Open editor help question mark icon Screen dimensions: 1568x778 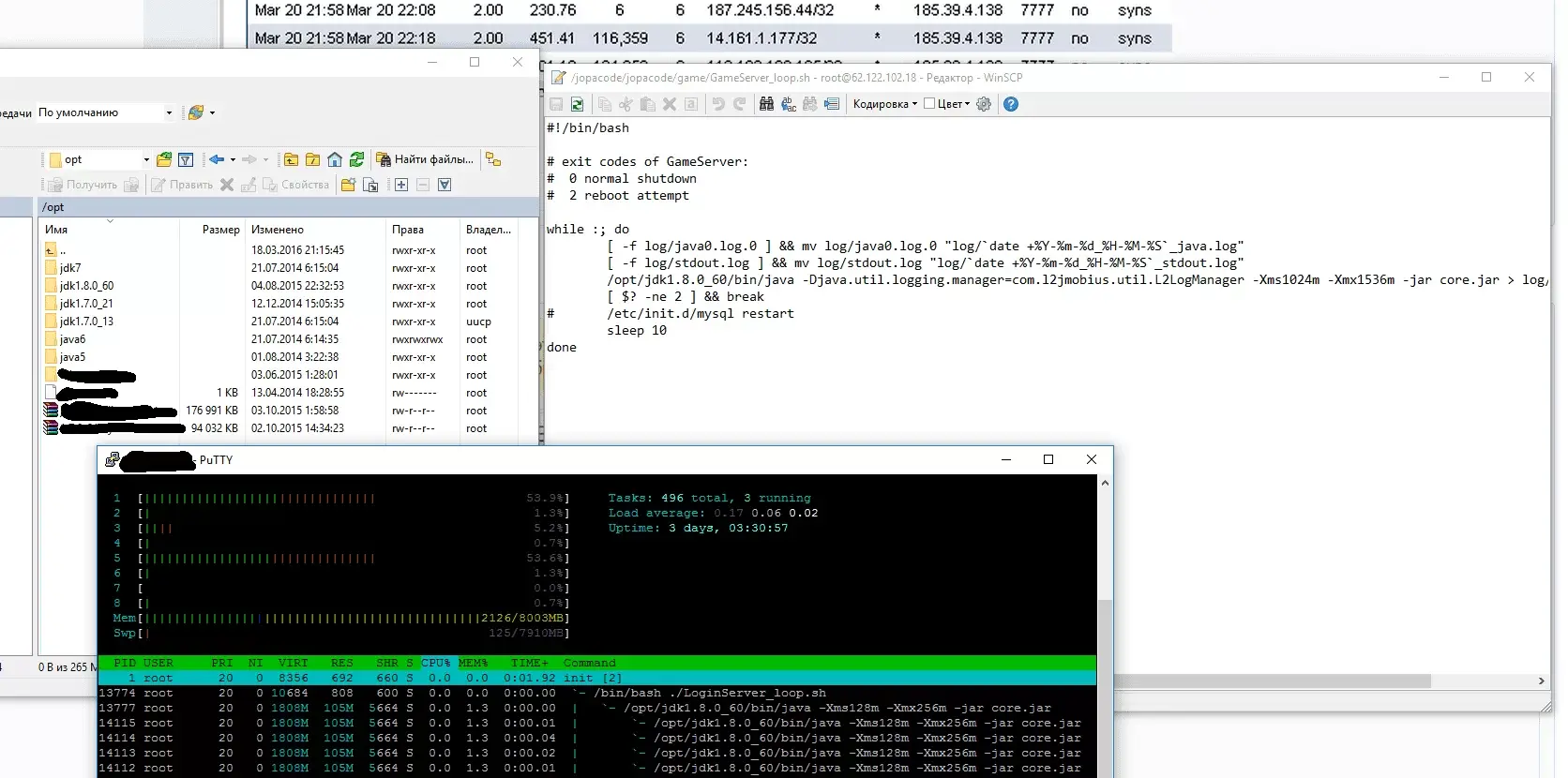(x=1011, y=104)
